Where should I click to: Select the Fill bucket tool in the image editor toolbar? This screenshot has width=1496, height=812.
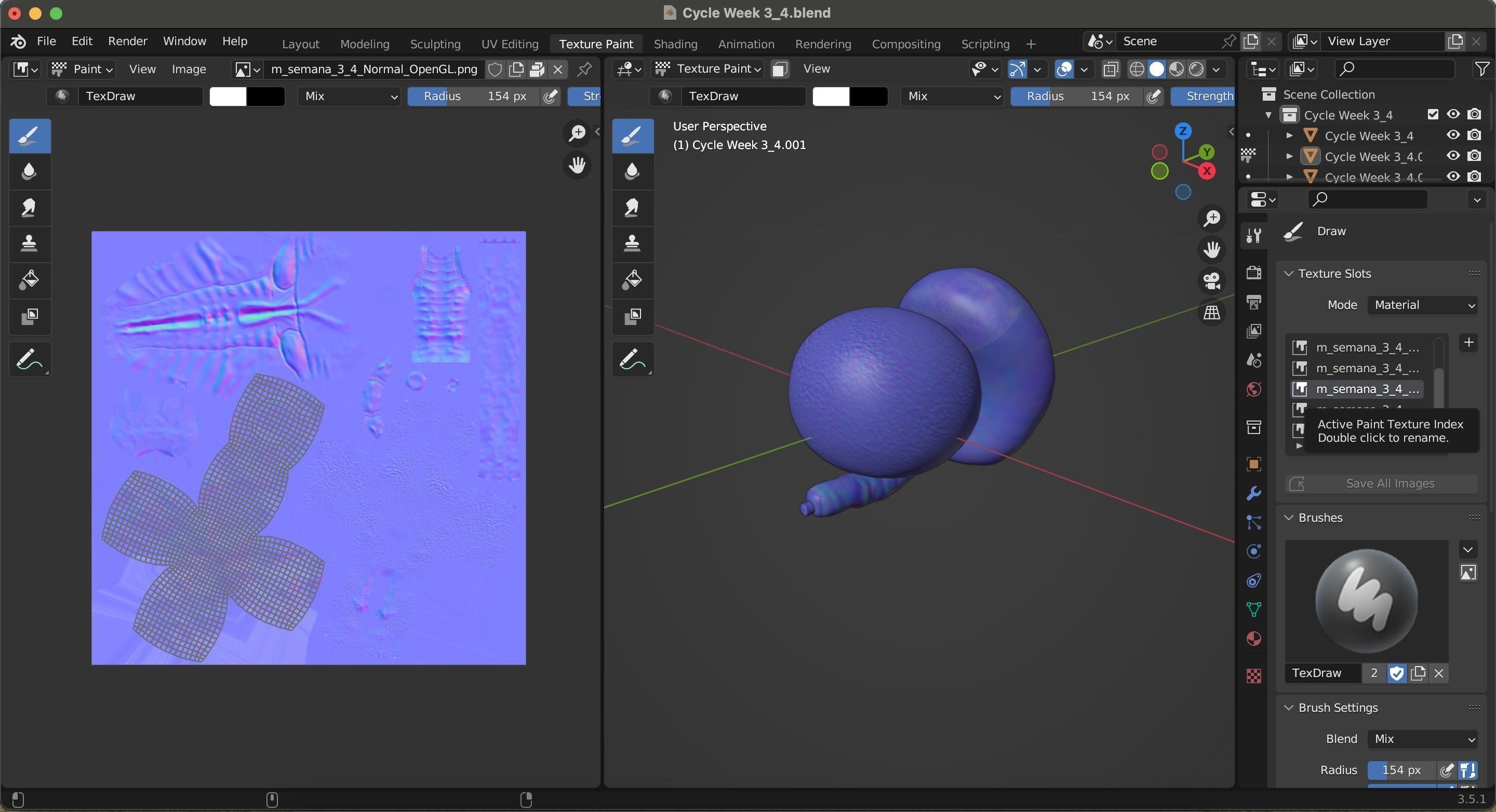coord(30,280)
